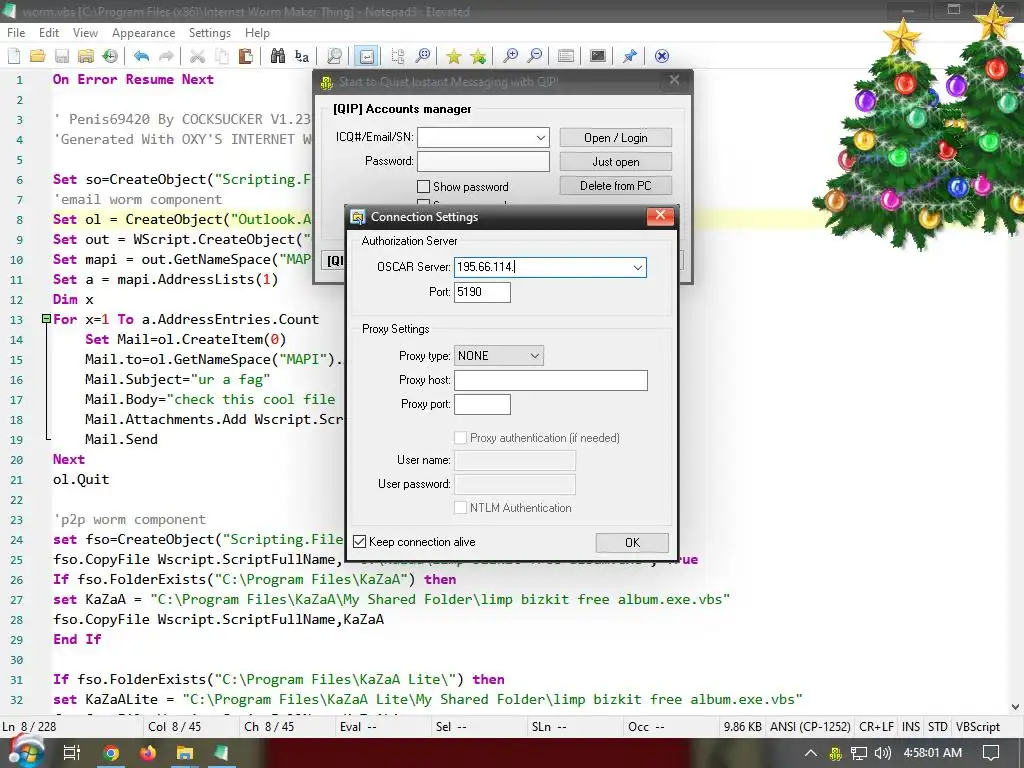Click the command console toolbar icon
Viewport: 1024px width, 768px height.
pos(598,56)
